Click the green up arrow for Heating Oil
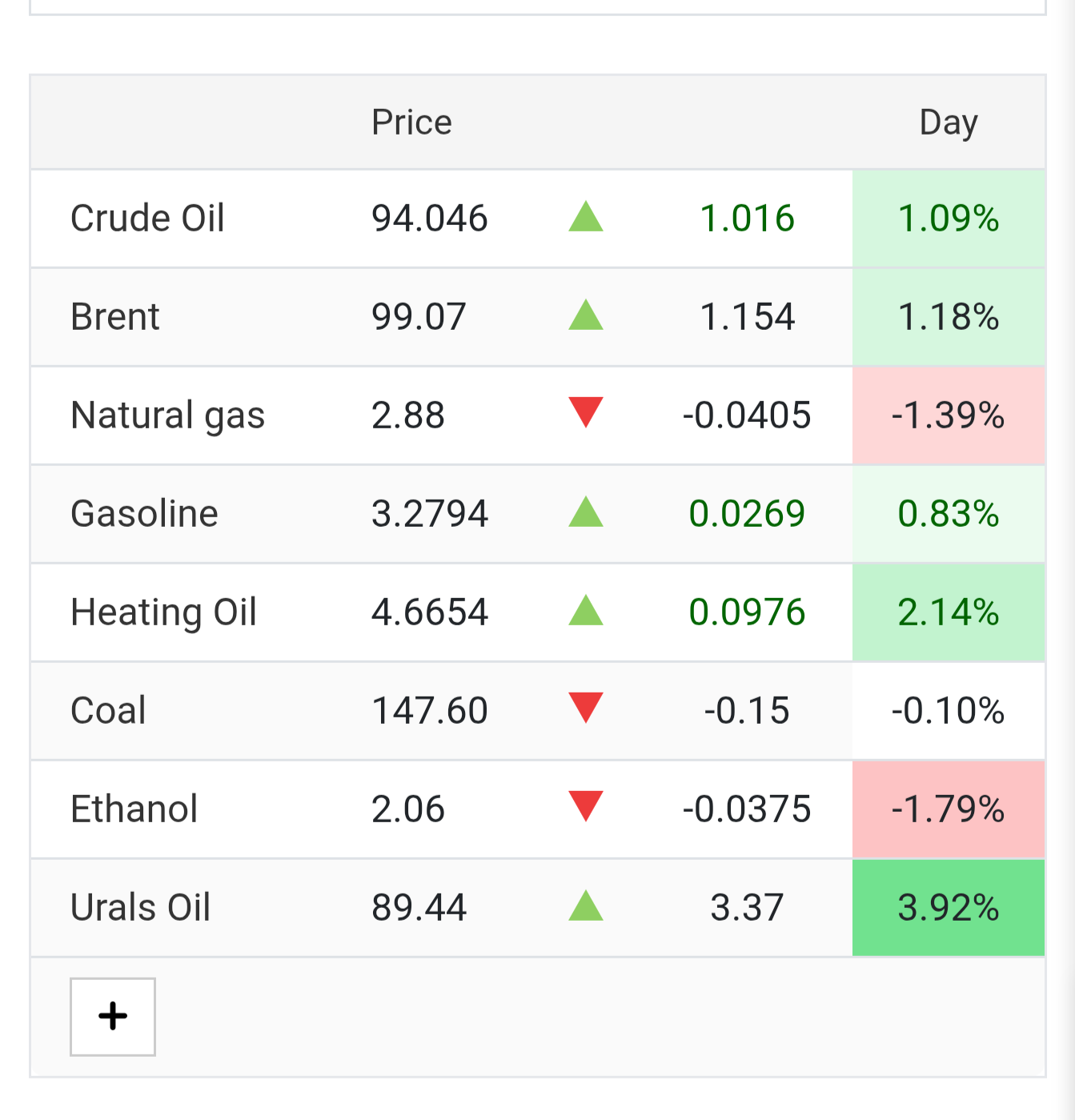 coord(586,611)
